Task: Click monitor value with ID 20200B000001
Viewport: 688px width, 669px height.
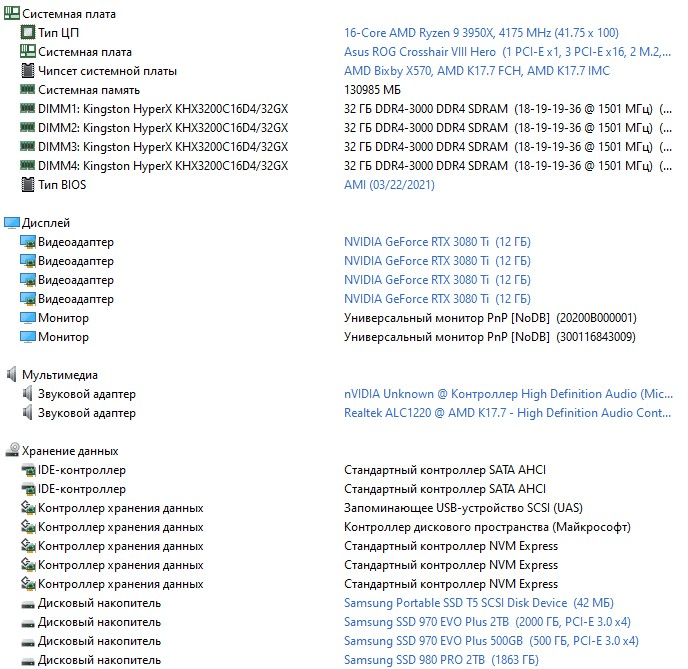Action: (x=490, y=318)
